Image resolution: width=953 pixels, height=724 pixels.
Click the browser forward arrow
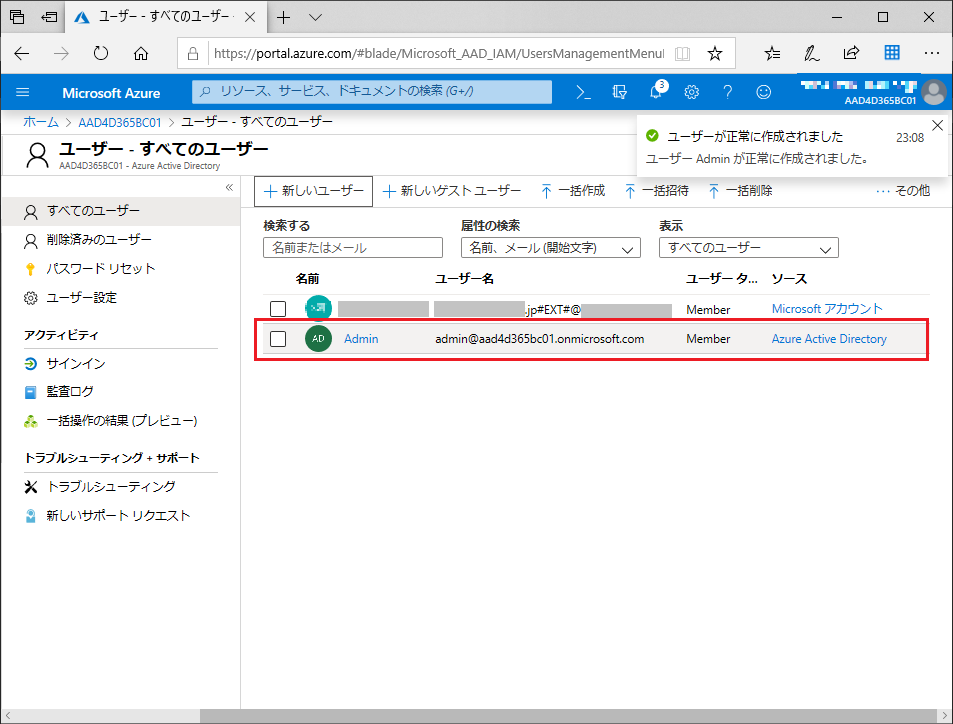[x=61, y=53]
